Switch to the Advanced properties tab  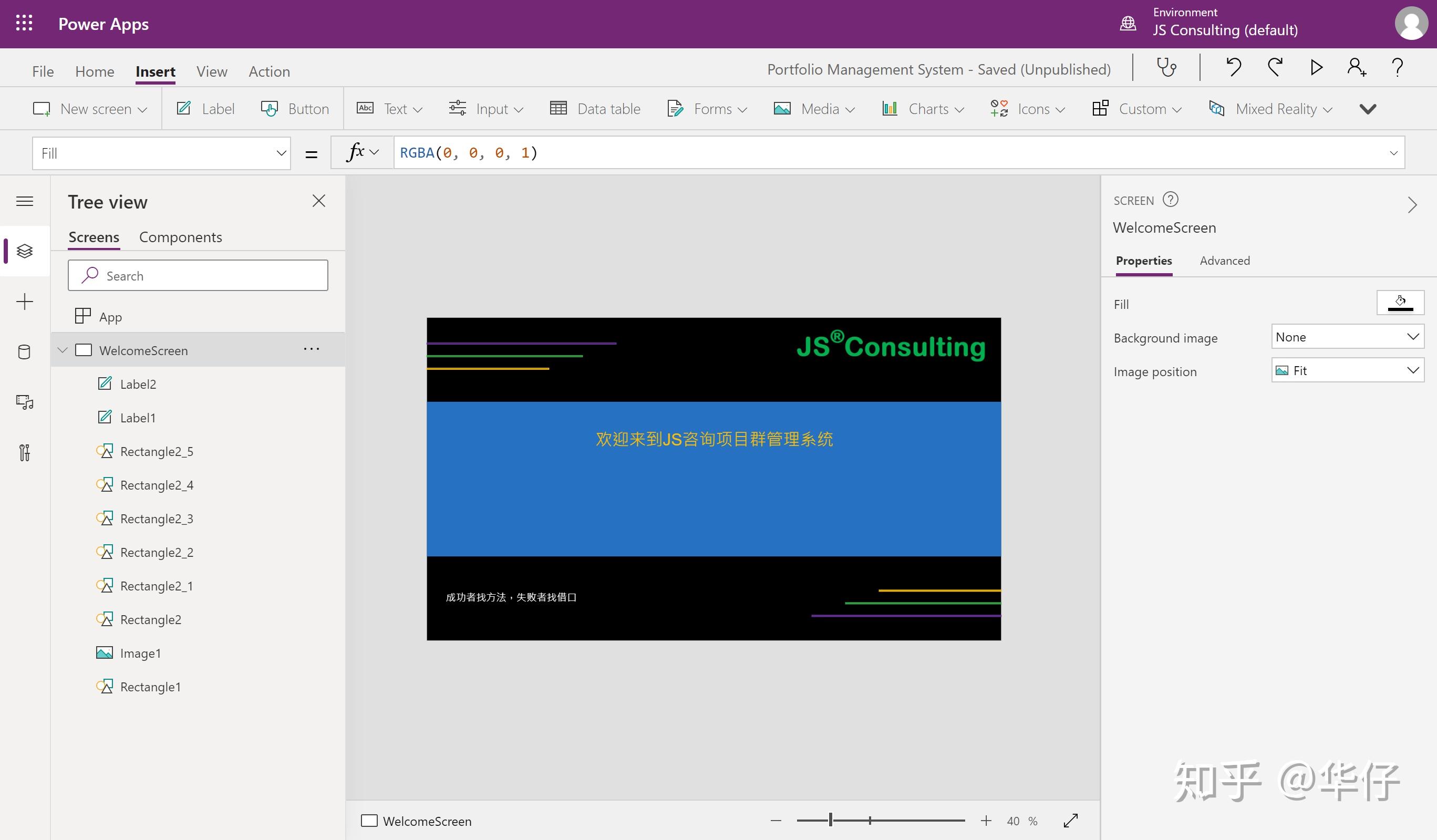coord(1224,261)
